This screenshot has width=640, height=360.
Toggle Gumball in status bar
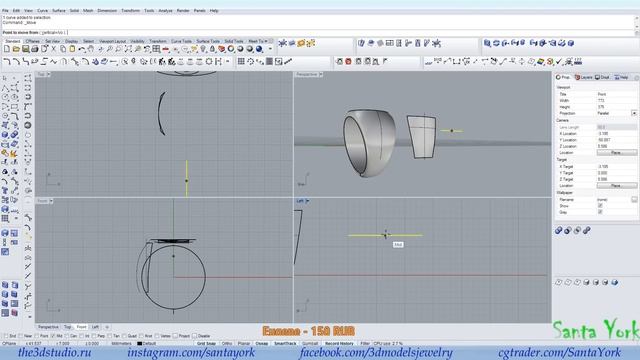[x=310, y=344]
